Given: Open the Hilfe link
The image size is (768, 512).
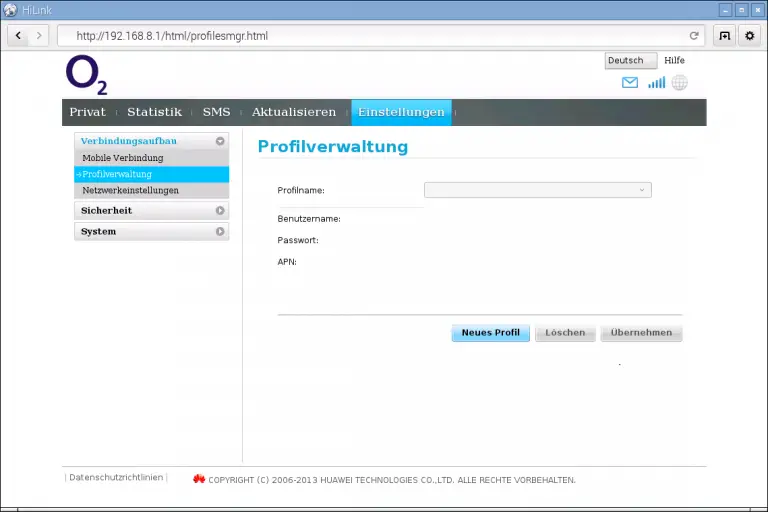Looking at the screenshot, I should pos(674,60).
